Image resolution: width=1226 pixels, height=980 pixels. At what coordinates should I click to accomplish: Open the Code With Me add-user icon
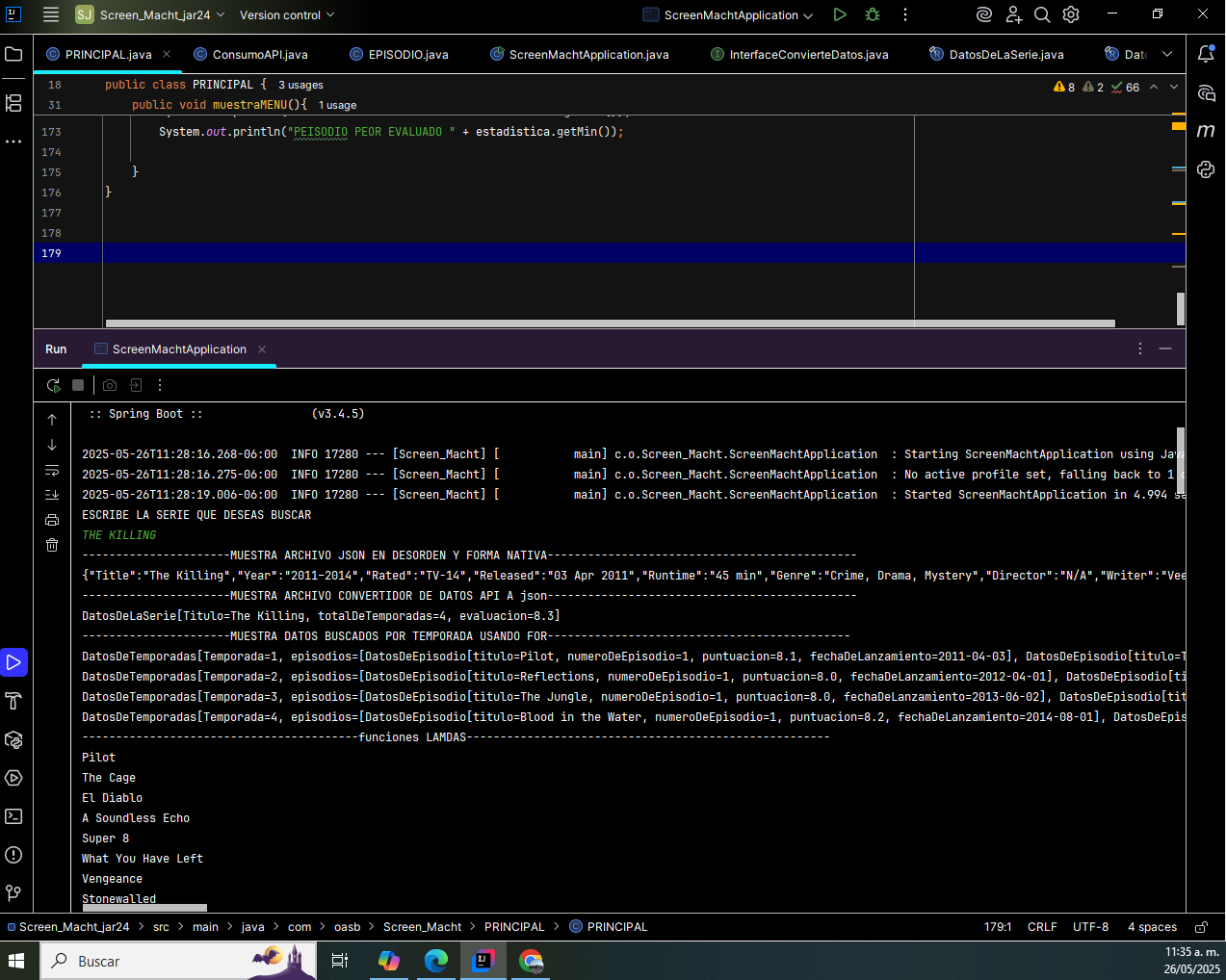point(1014,14)
